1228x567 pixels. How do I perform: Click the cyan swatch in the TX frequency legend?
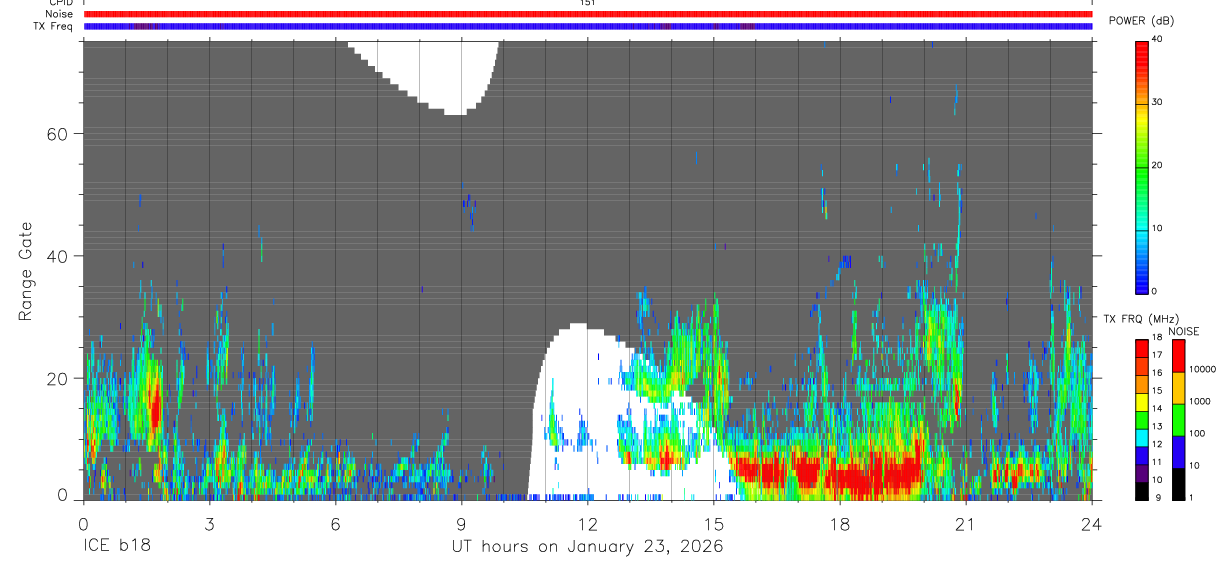pyautogui.click(x=1142, y=437)
